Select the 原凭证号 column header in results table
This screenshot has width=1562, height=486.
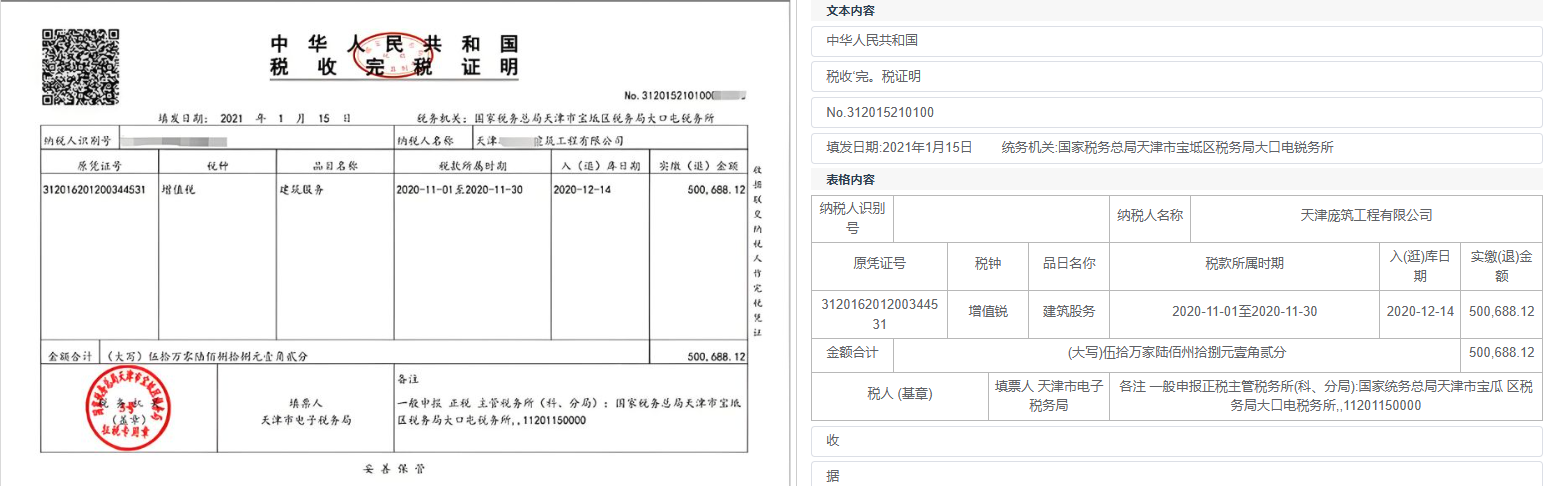tap(879, 264)
